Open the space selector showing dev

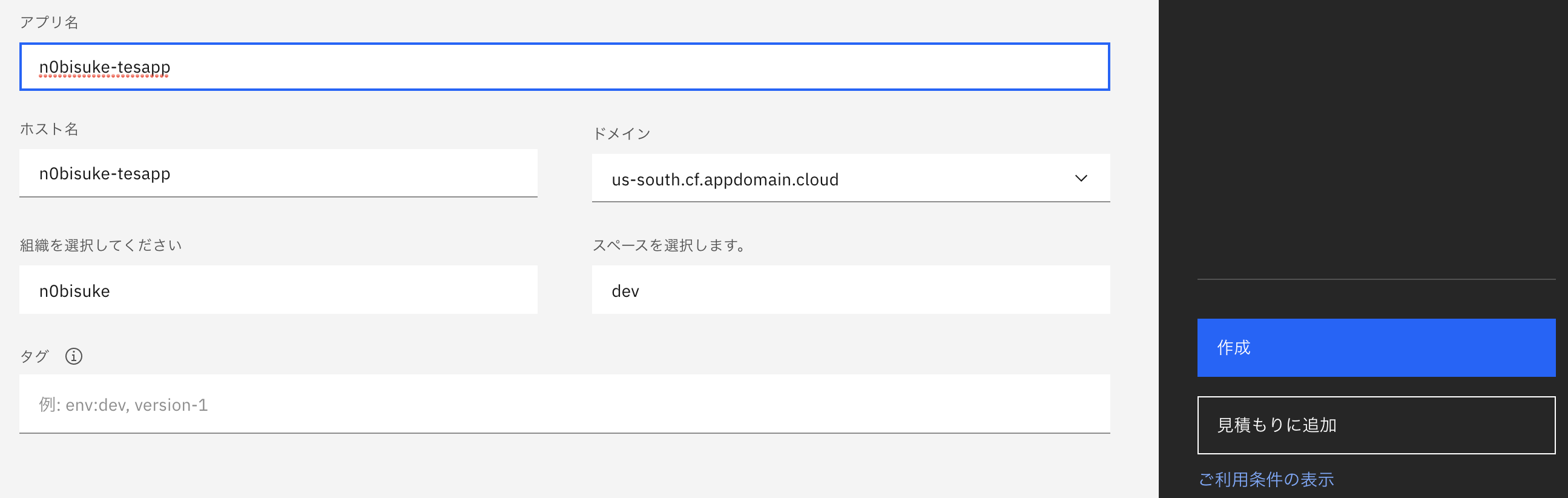[852, 290]
